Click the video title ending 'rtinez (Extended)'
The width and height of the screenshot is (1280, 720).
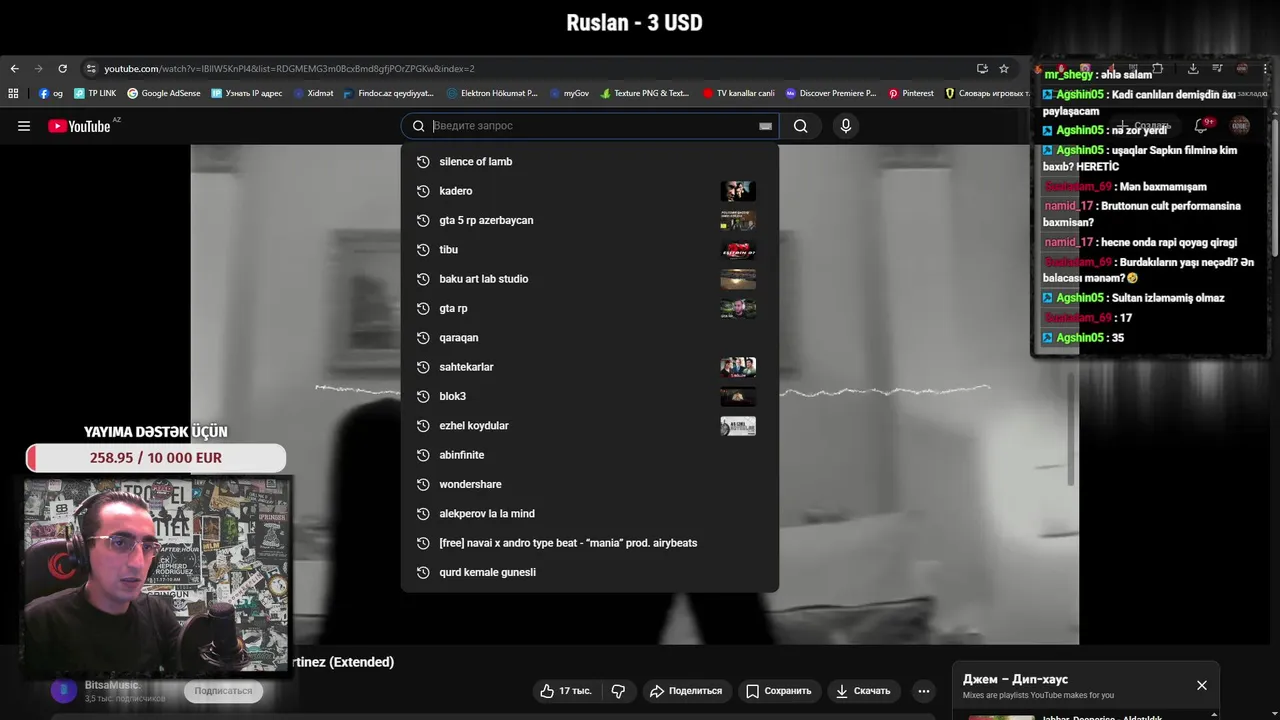[341, 662]
